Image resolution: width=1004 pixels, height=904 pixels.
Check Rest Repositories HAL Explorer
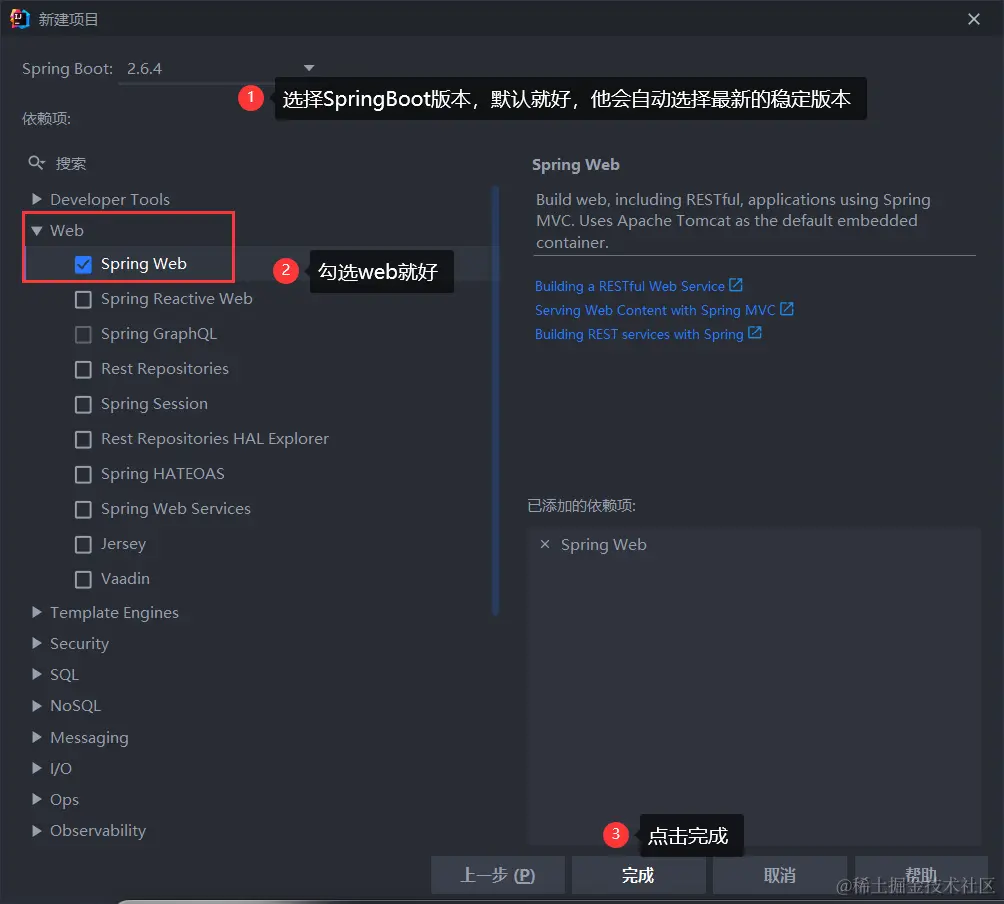coord(83,440)
